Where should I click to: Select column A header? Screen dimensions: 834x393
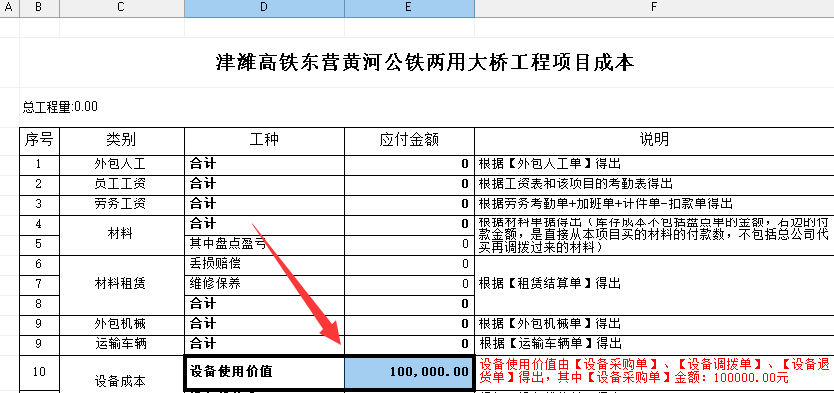10,8
